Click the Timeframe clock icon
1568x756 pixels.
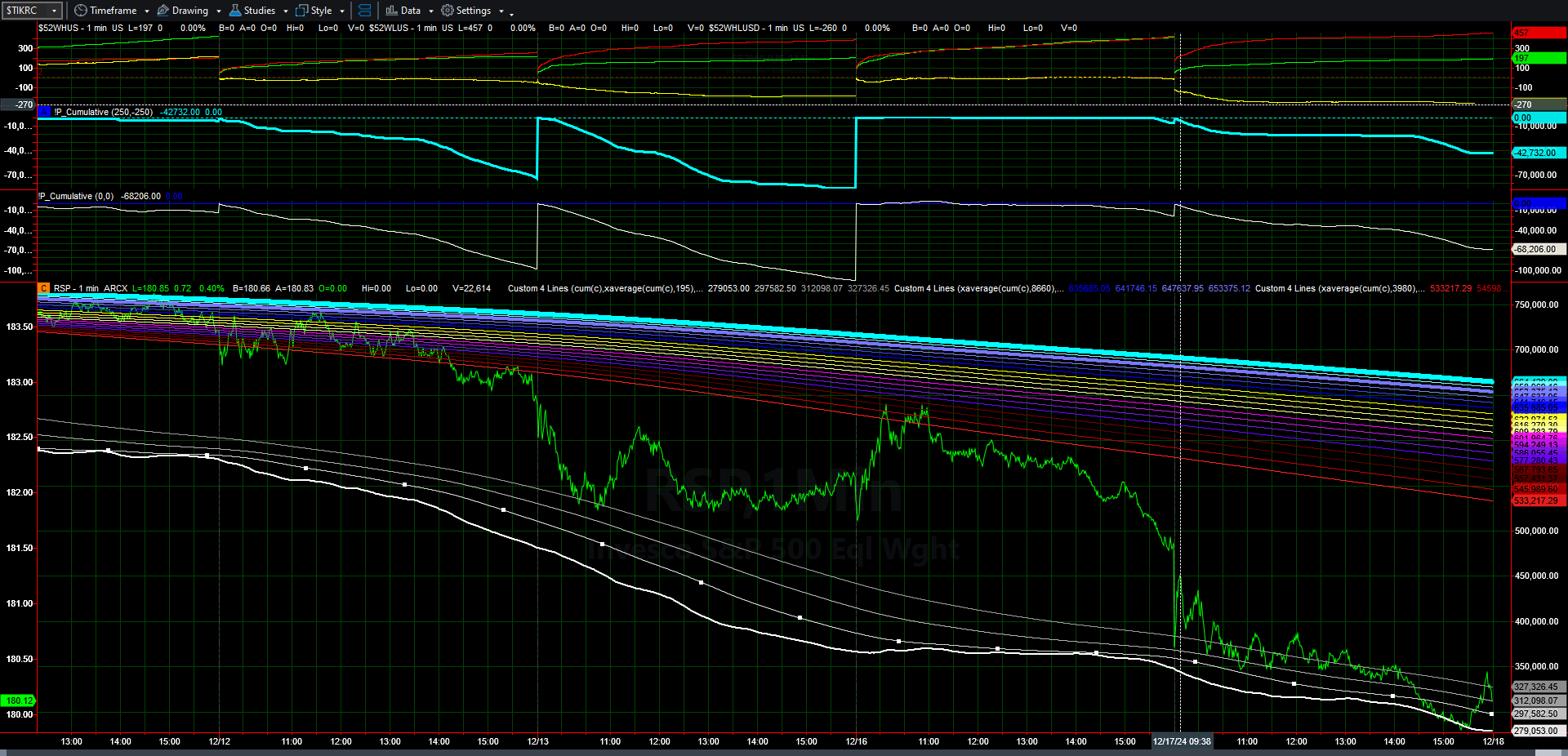click(x=80, y=11)
